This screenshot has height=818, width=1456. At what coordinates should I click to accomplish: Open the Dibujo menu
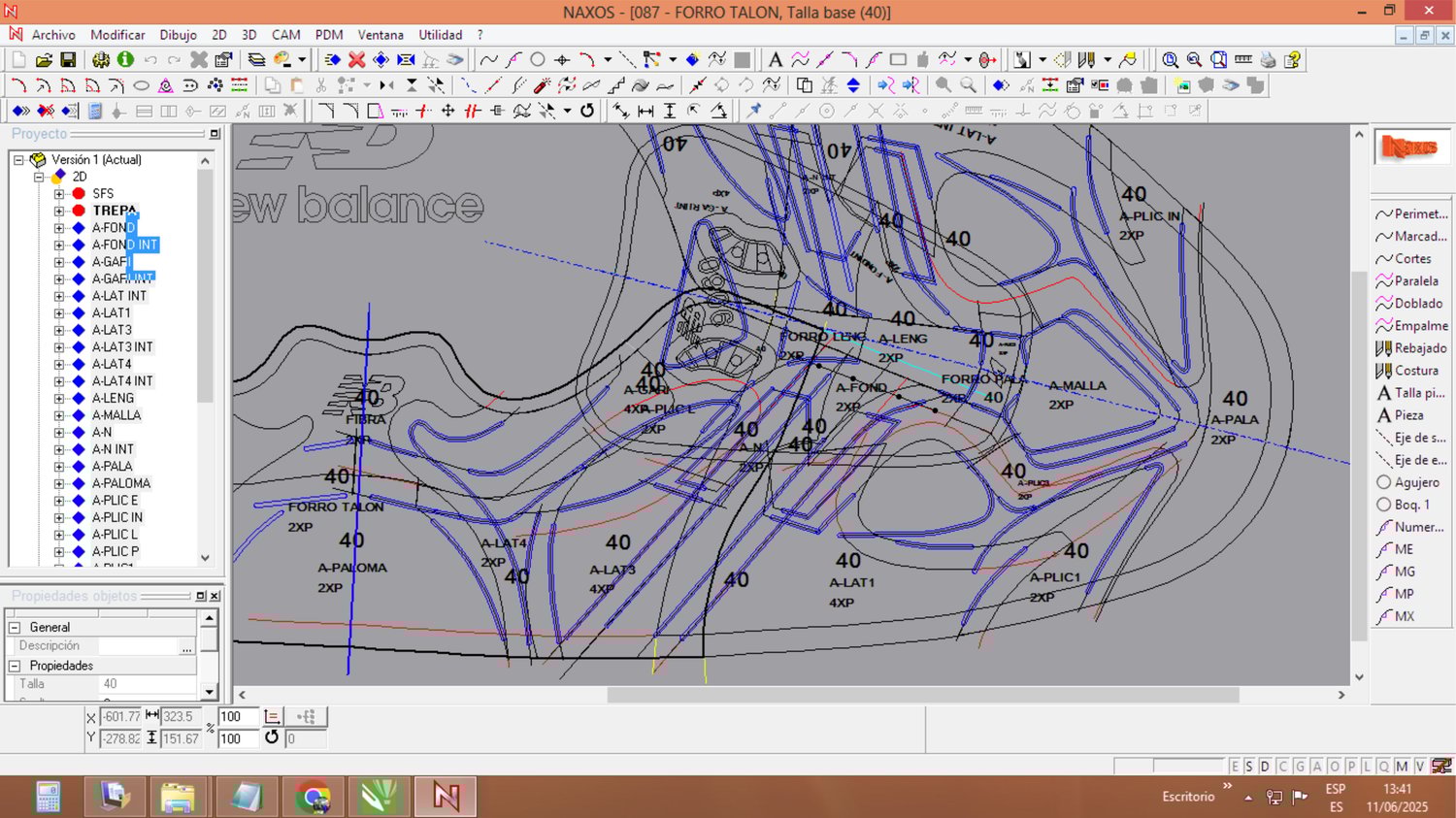178,35
